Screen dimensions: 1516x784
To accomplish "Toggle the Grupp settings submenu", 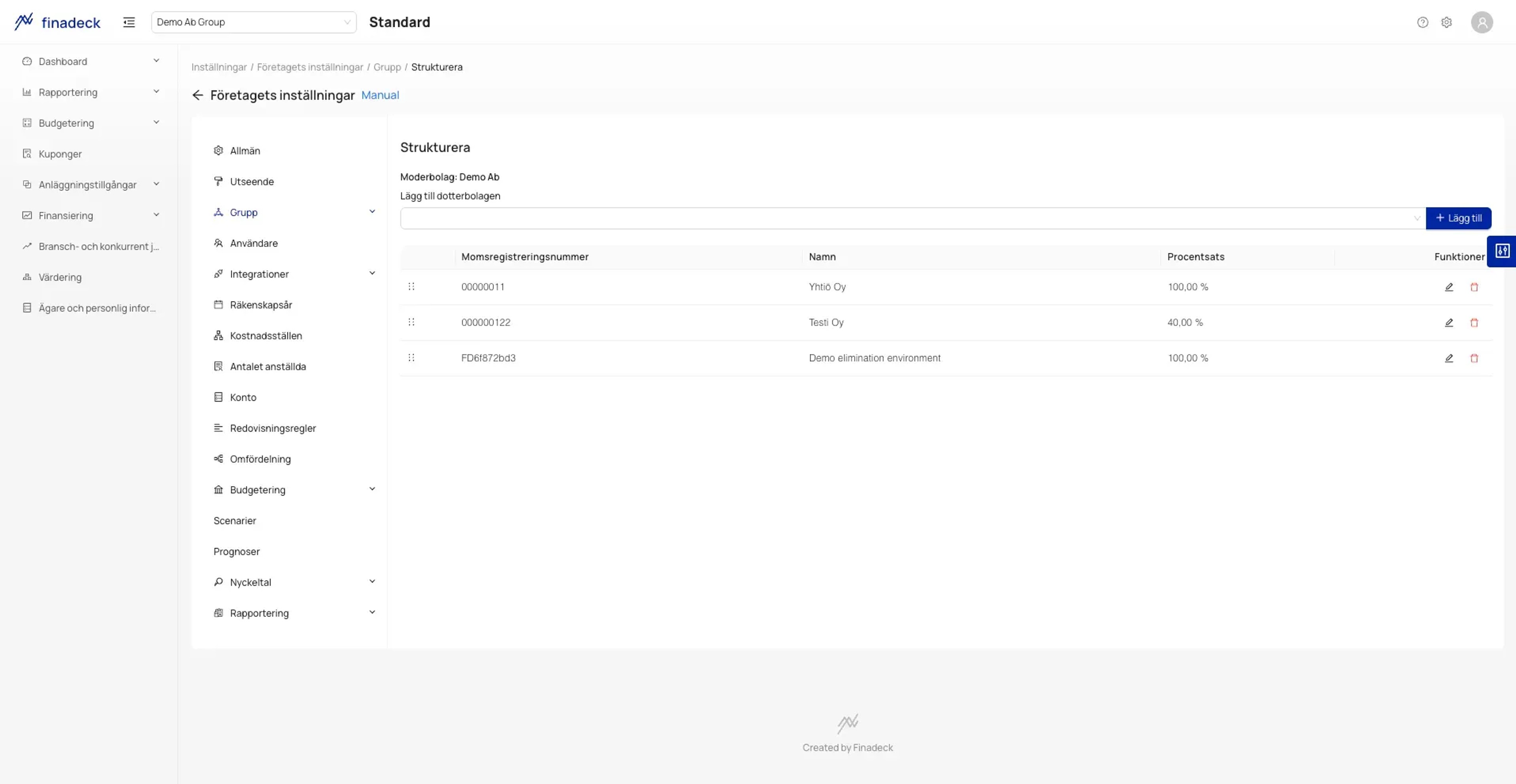I will pos(294,212).
